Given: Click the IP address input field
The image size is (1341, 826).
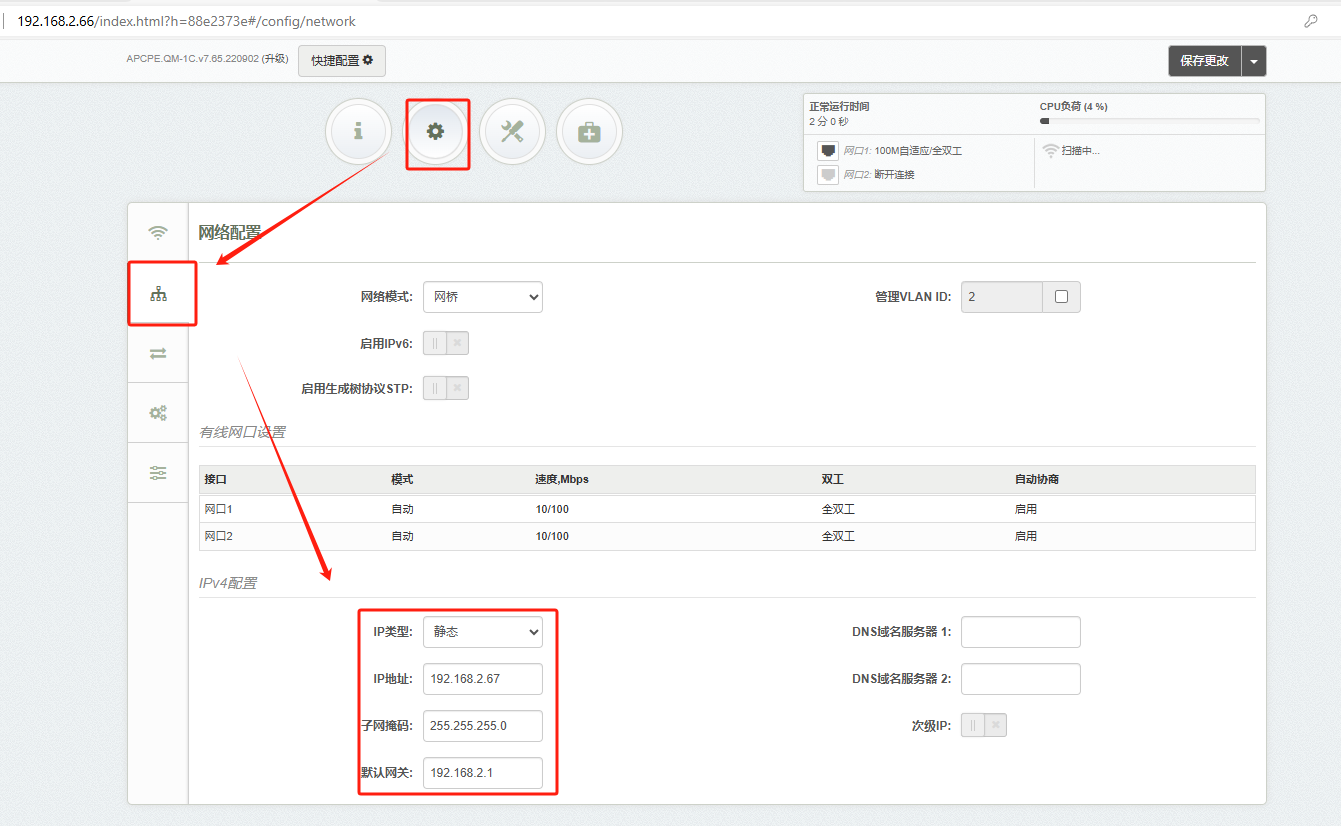Looking at the screenshot, I should 482,679.
